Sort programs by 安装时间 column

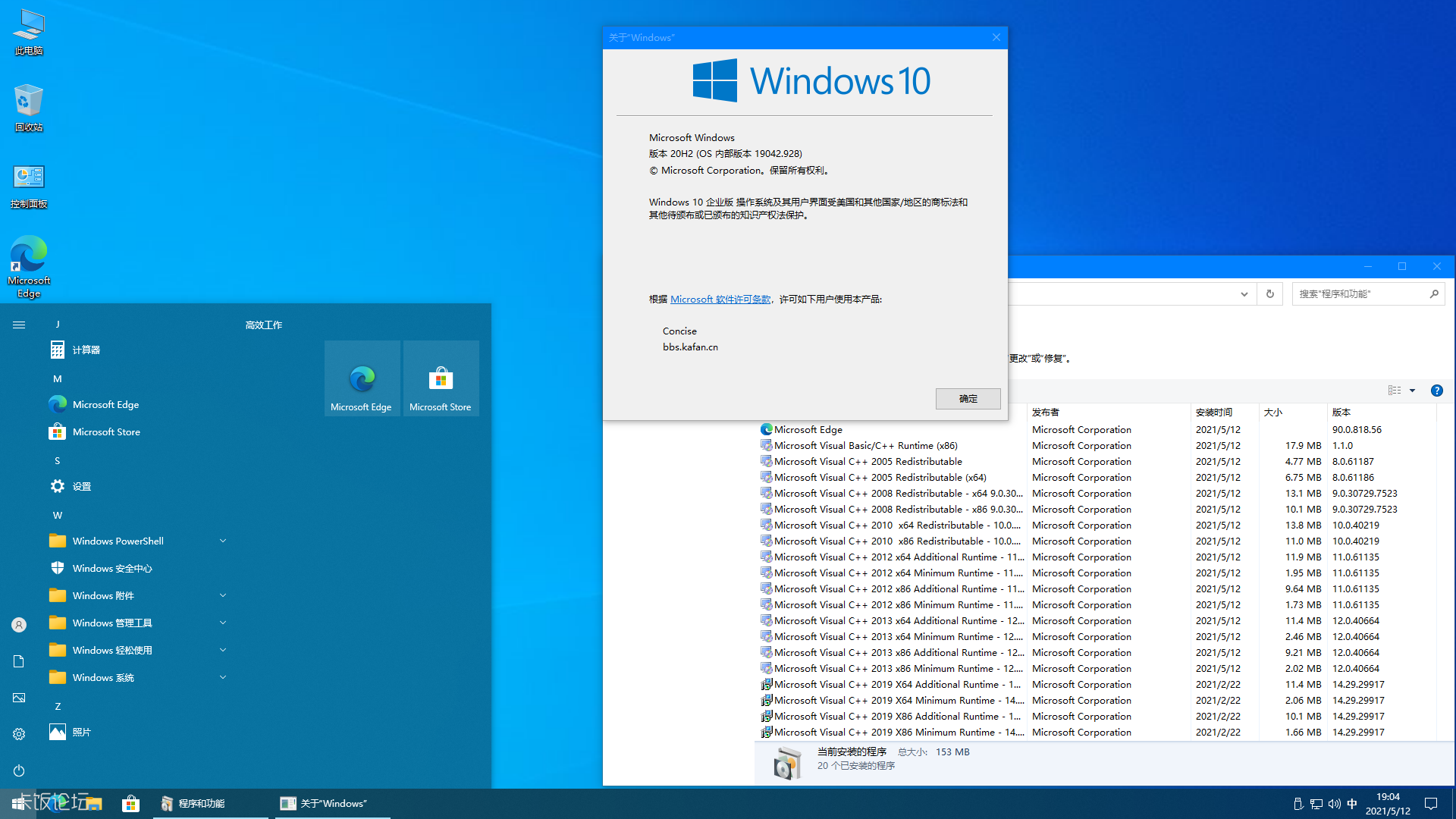[x=1224, y=413]
